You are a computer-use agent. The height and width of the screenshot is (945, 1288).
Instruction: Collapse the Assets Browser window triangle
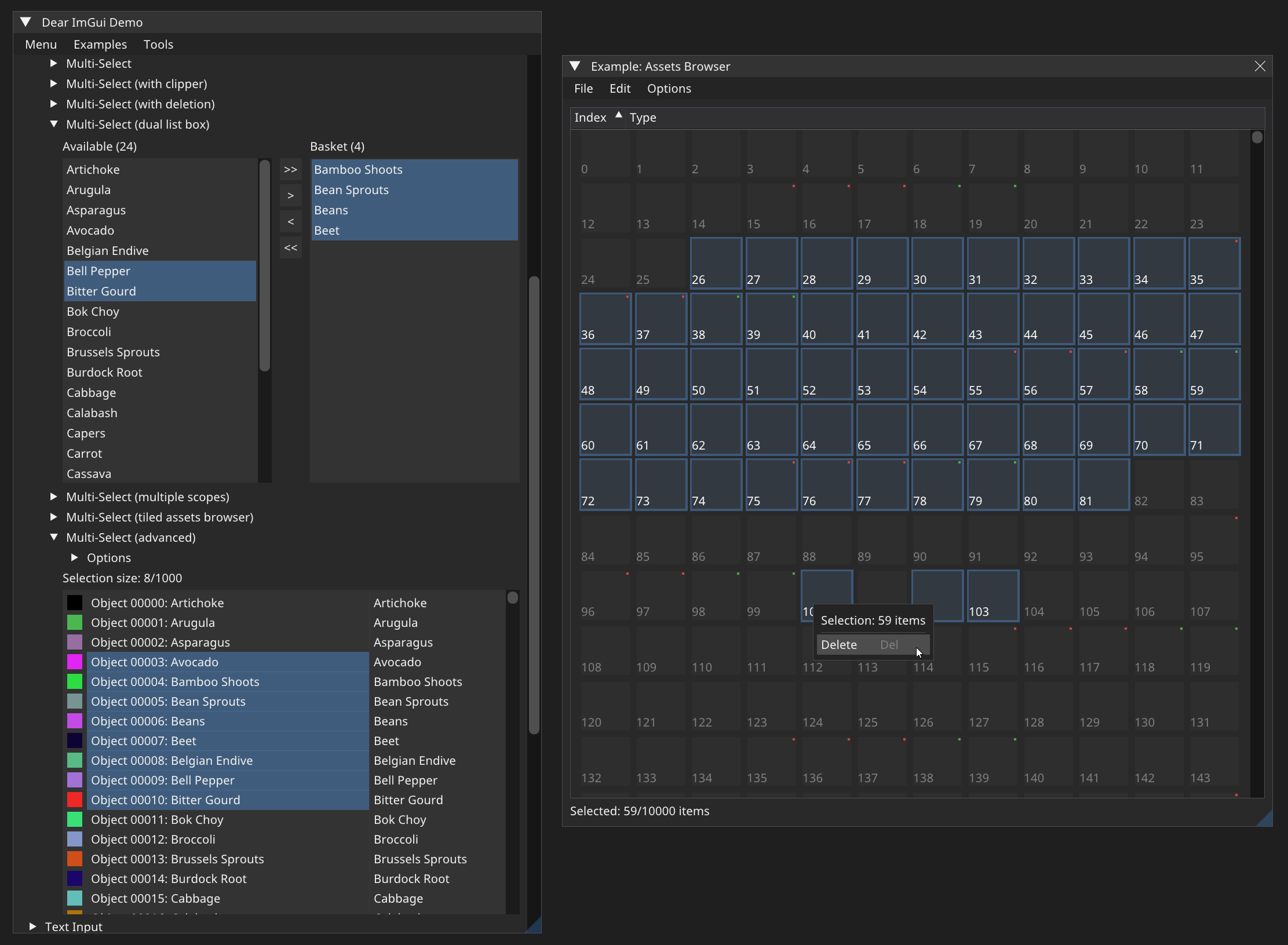pos(575,66)
